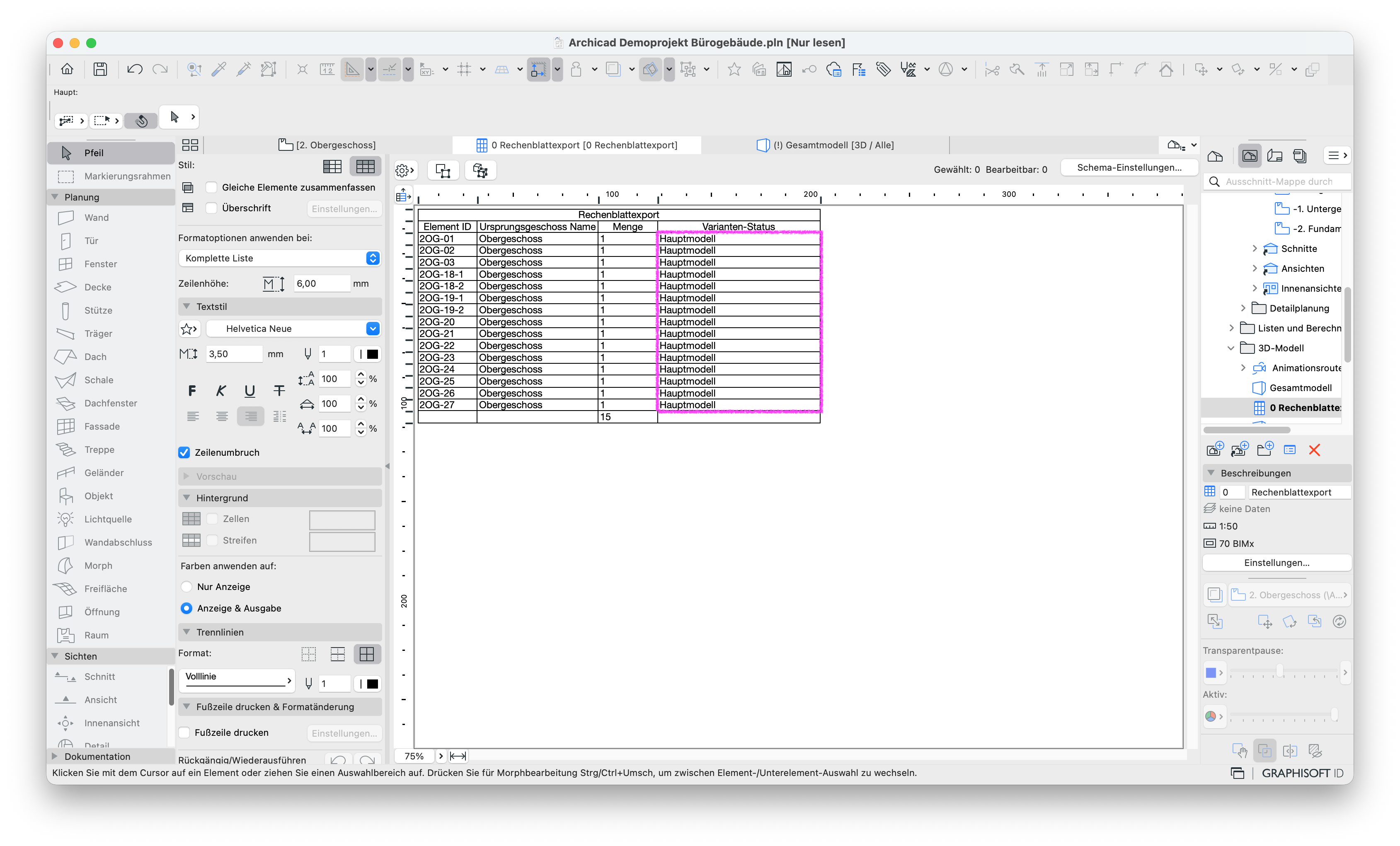1400x846 pixels.
Task: Select the Treppe tool
Action: 99,450
